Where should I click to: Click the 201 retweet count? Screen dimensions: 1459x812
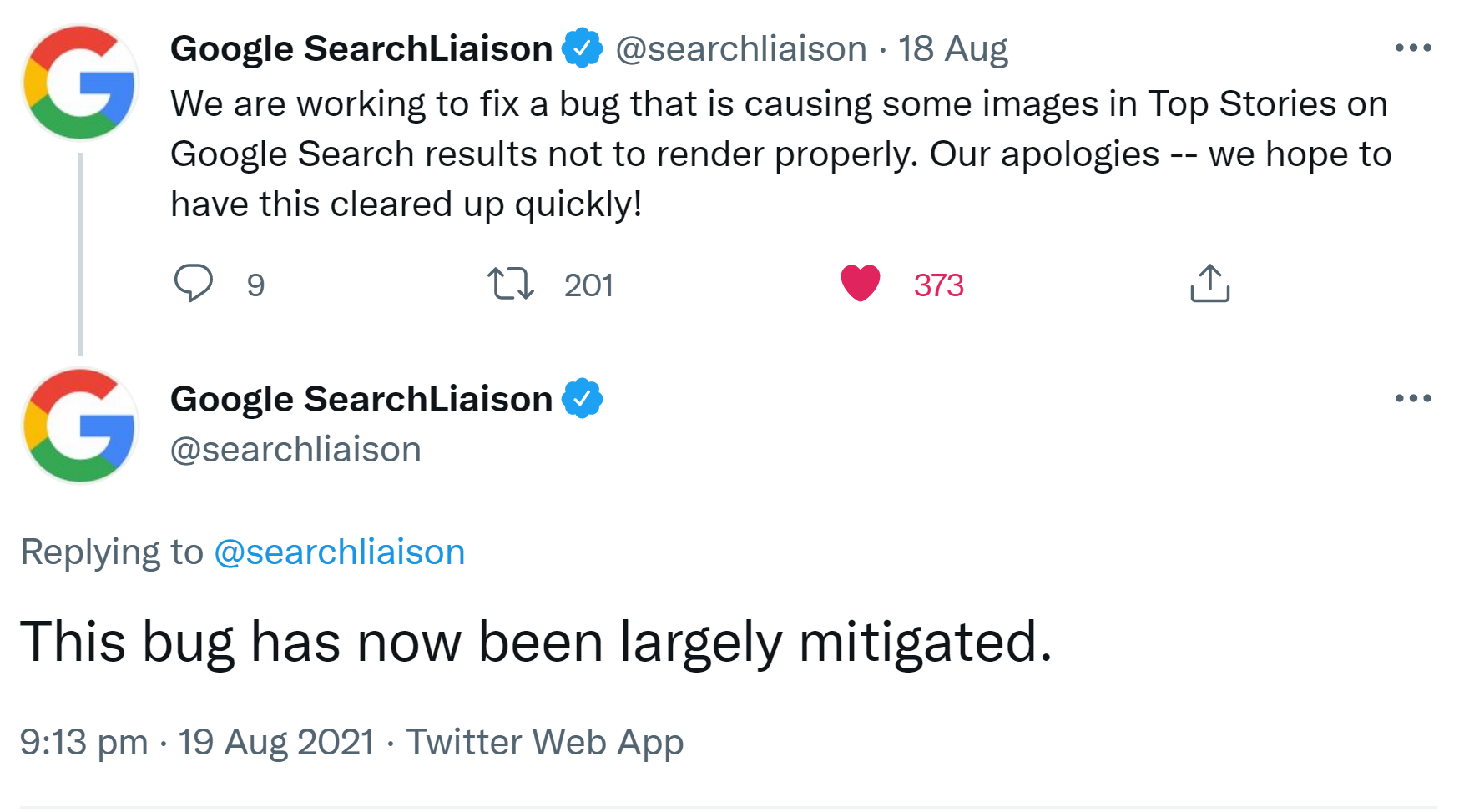pyautogui.click(x=588, y=285)
